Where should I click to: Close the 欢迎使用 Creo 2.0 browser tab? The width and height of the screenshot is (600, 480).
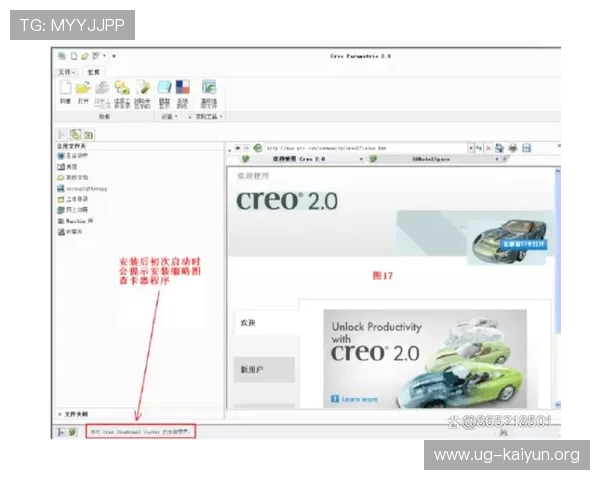[361, 159]
